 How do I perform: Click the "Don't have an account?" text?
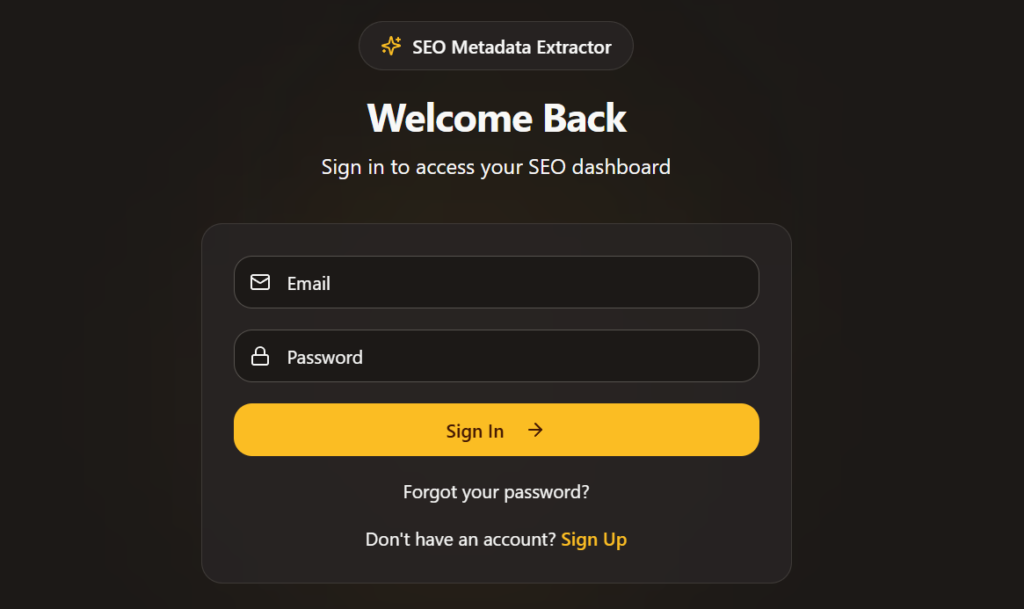pos(460,540)
